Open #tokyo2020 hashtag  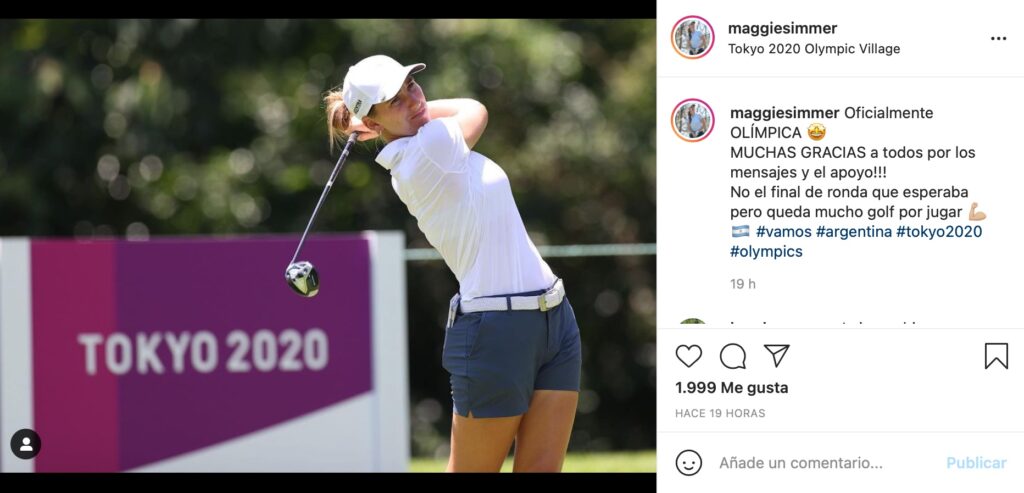(x=938, y=232)
